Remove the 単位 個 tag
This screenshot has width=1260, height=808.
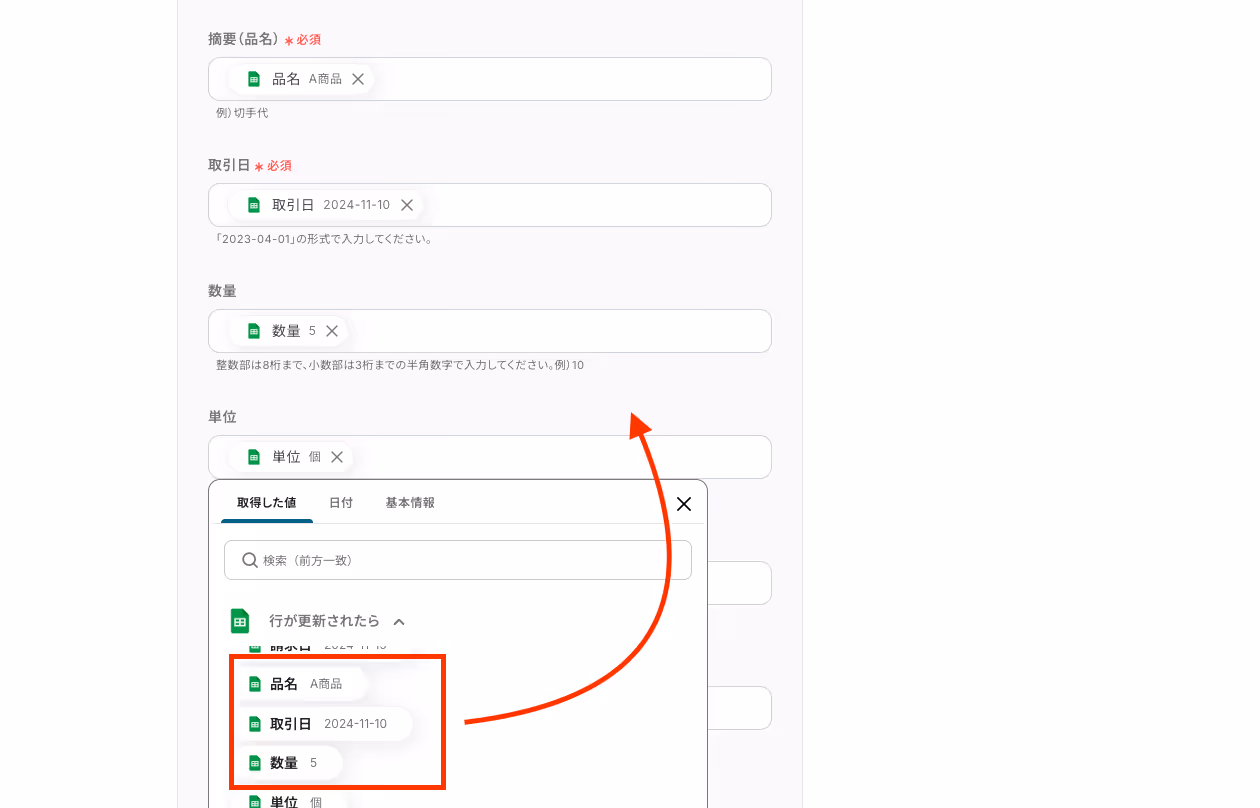(x=337, y=457)
